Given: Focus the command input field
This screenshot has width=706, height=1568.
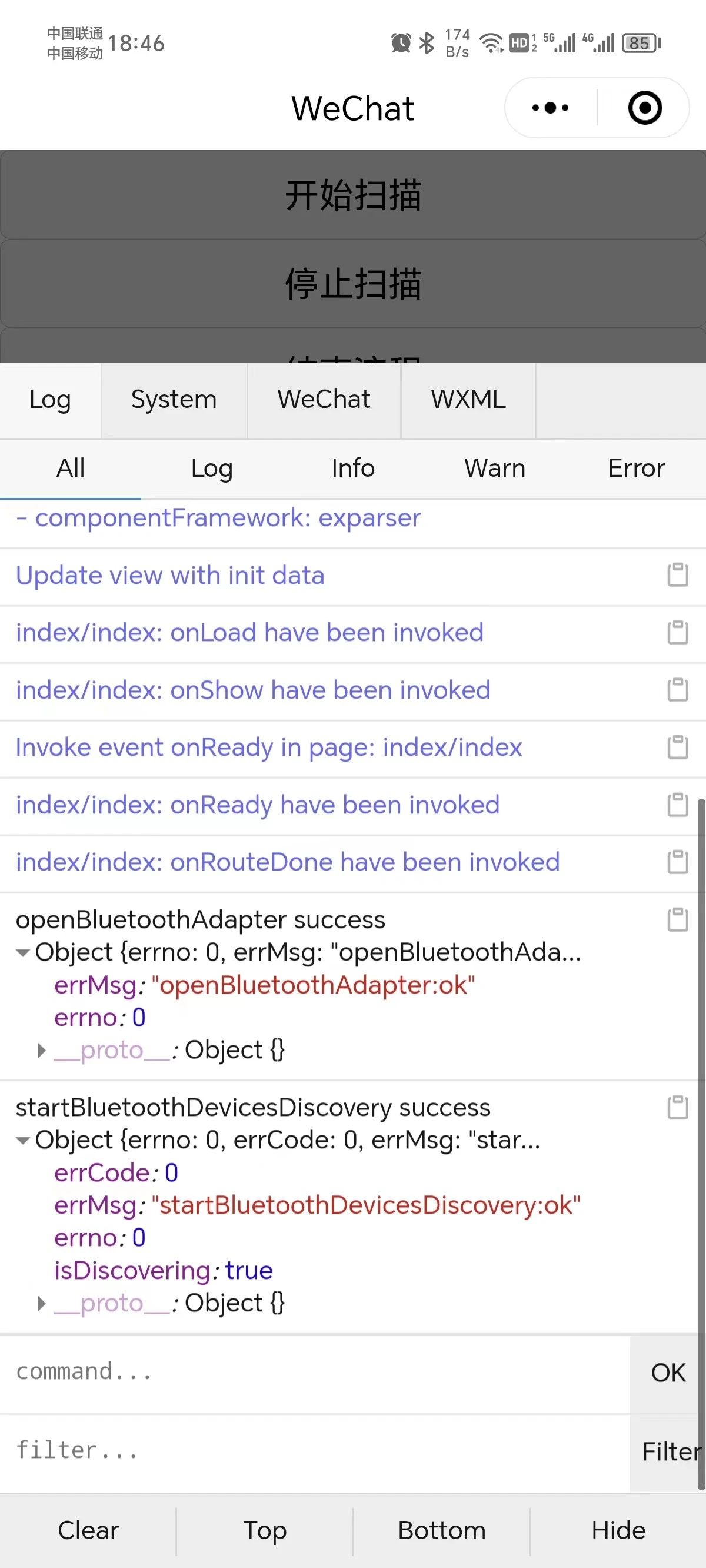Looking at the screenshot, I should (x=315, y=1372).
